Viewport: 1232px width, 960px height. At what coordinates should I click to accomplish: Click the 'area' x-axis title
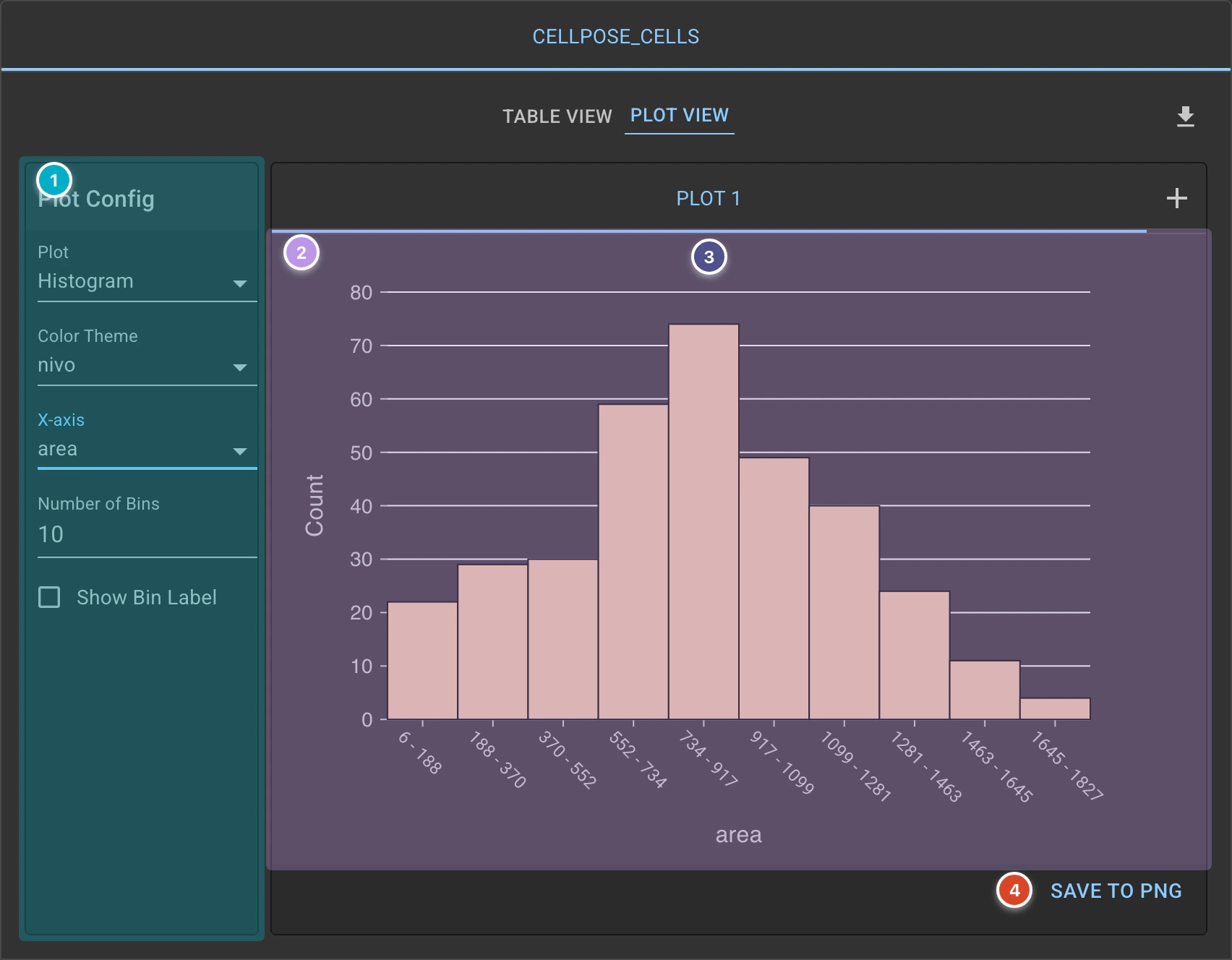click(x=738, y=835)
